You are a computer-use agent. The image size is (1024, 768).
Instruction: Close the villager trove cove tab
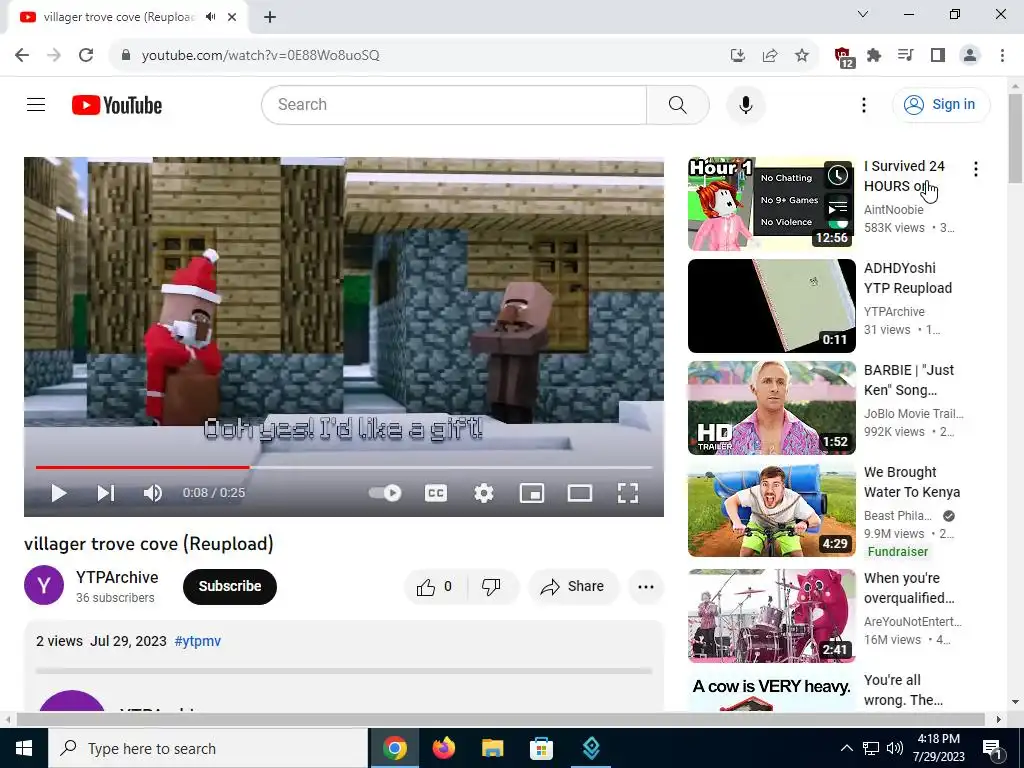click(x=232, y=17)
